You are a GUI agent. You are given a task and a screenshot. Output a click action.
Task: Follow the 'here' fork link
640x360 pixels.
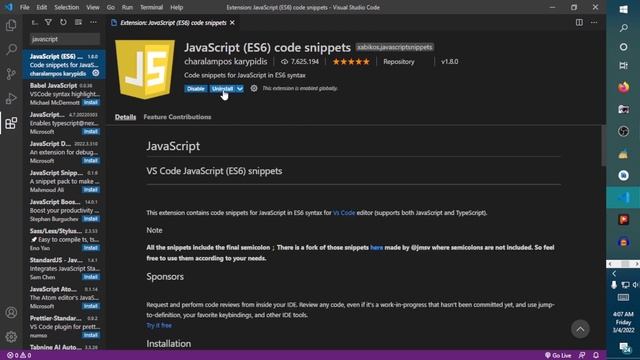tap(376, 247)
